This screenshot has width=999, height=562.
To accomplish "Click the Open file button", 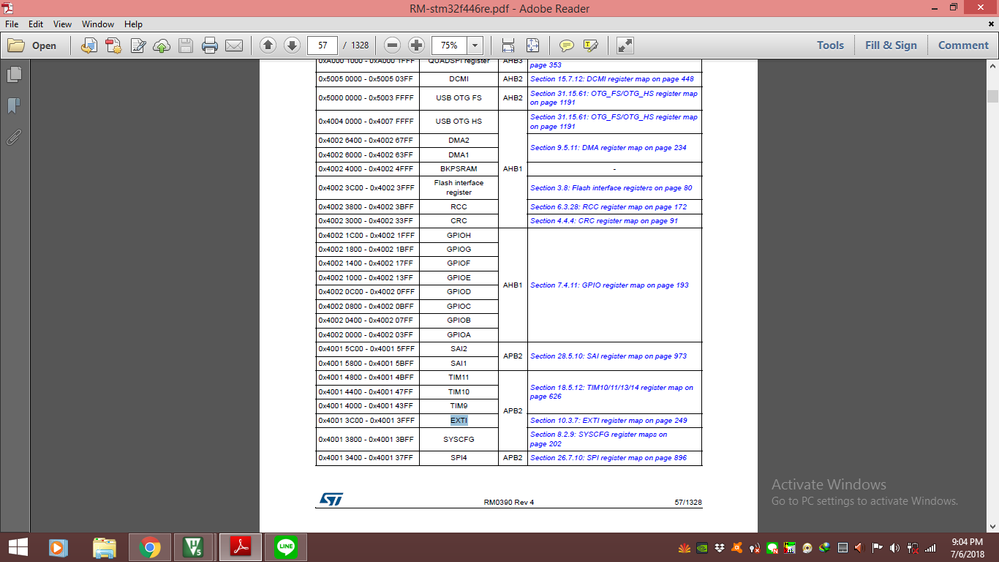I will (32, 45).
